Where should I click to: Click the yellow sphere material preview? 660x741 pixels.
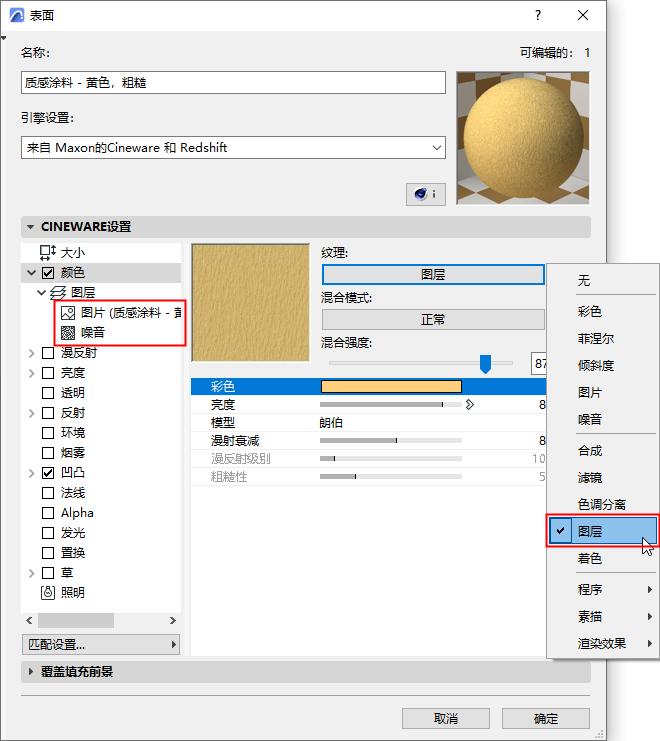(523, 138)
